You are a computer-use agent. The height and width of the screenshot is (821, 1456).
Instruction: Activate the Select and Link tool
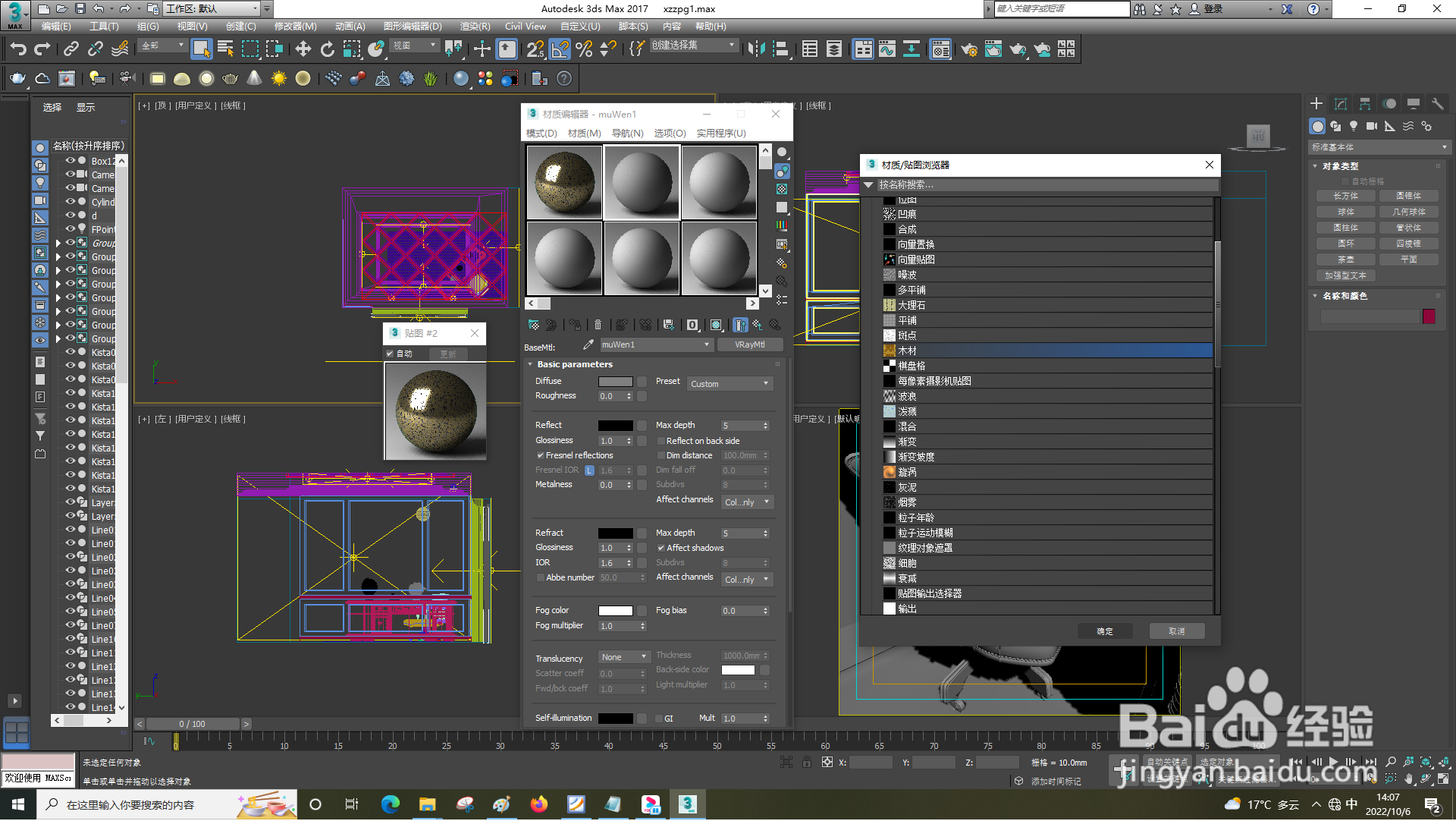[71, 49]
